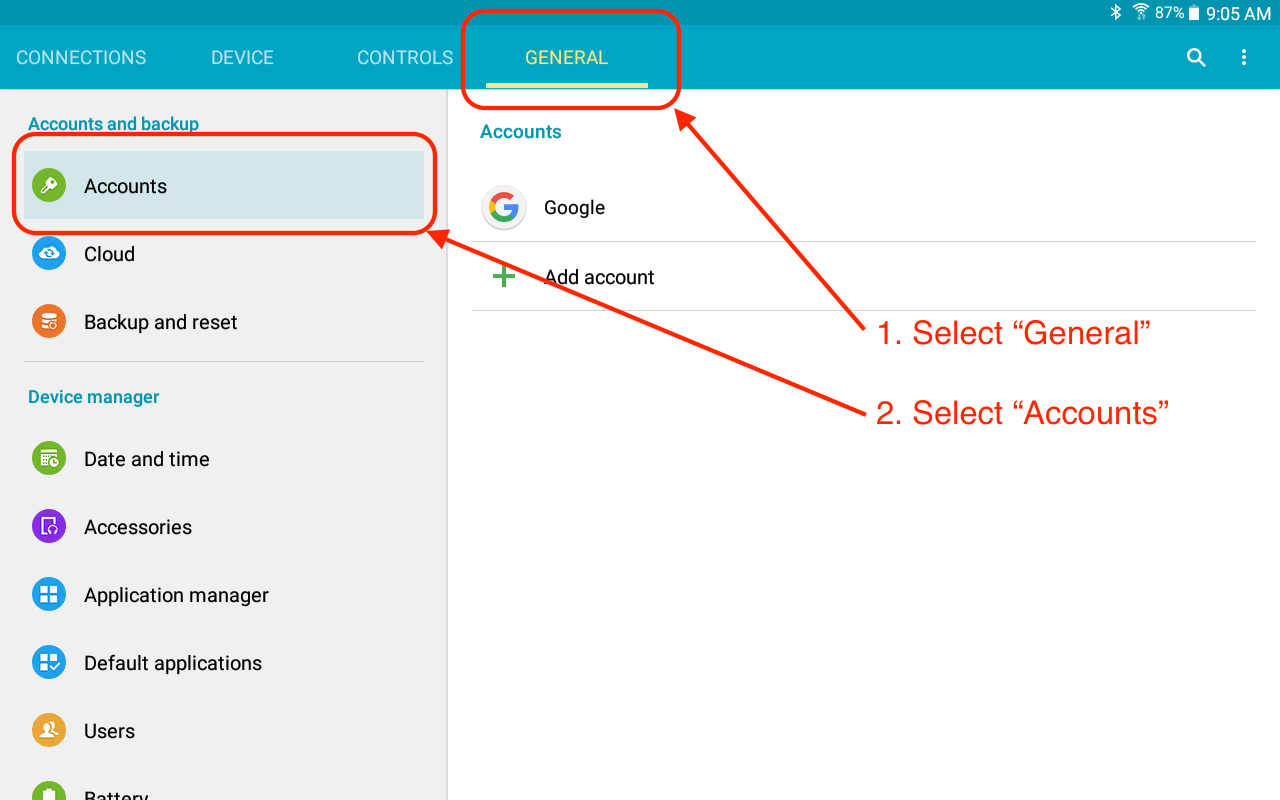Open the Battery settings icon

pos(48,792)
